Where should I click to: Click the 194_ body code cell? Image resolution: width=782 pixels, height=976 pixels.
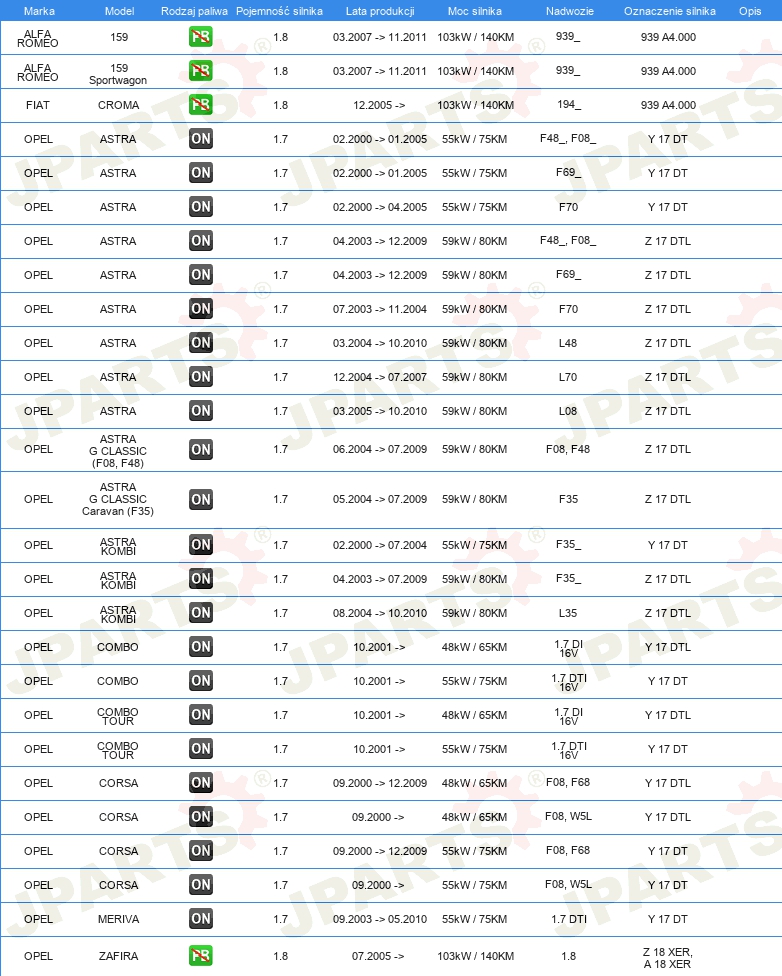tap(568, 105)
